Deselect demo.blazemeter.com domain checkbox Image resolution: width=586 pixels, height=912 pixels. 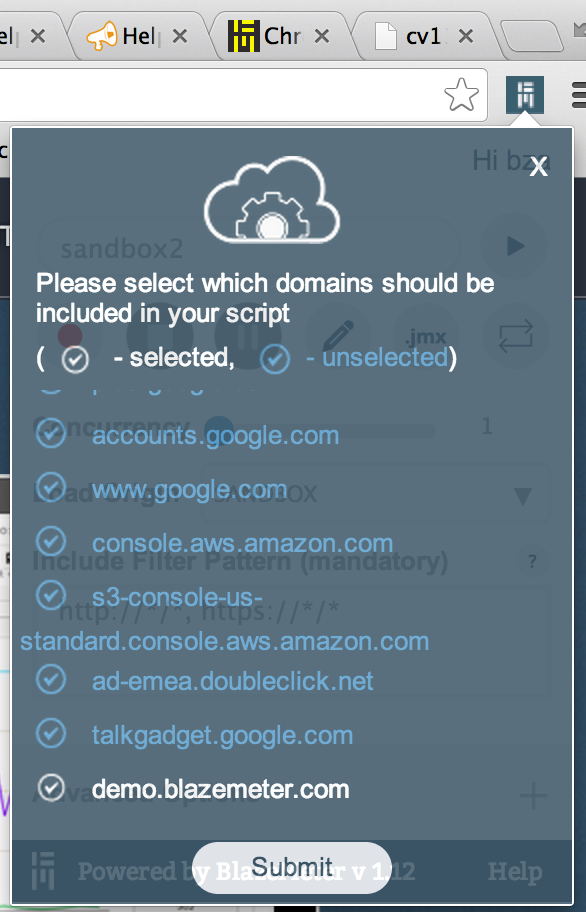pyautogui.click(x=51, y=787)
